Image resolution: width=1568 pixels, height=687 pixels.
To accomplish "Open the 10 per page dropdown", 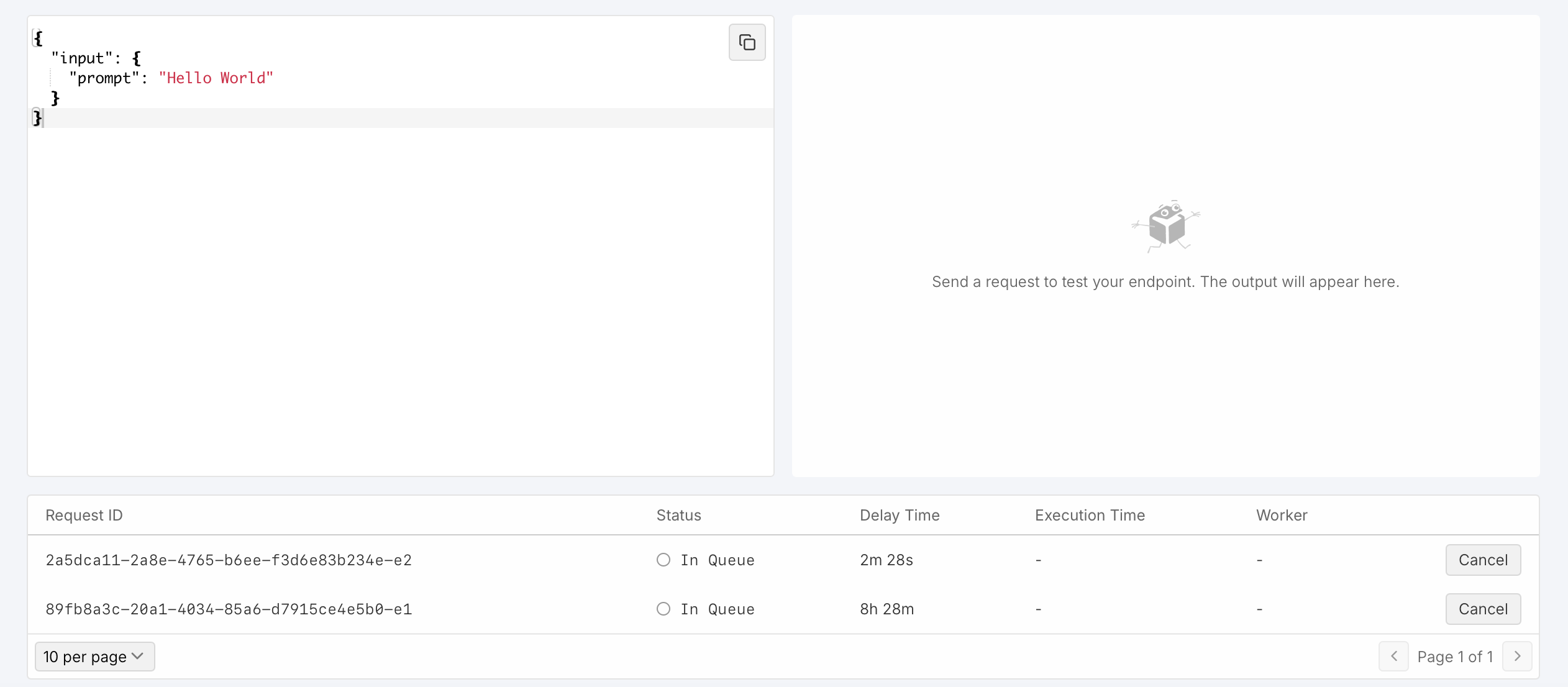I will pyautogui.click(x=94, y=657).
